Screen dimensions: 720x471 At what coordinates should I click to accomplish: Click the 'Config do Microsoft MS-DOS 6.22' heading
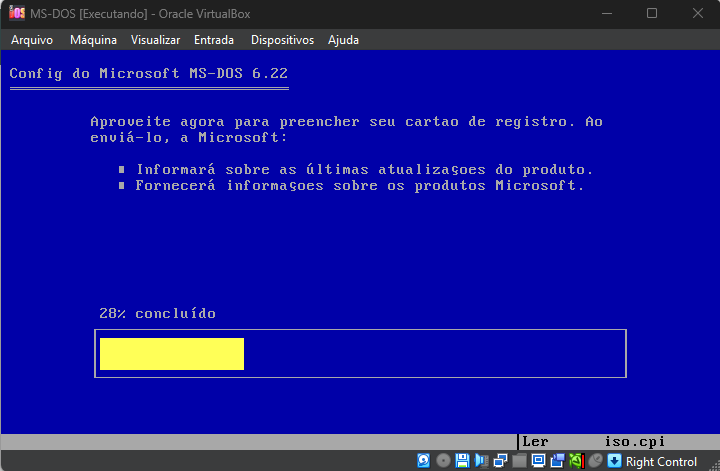149,73
